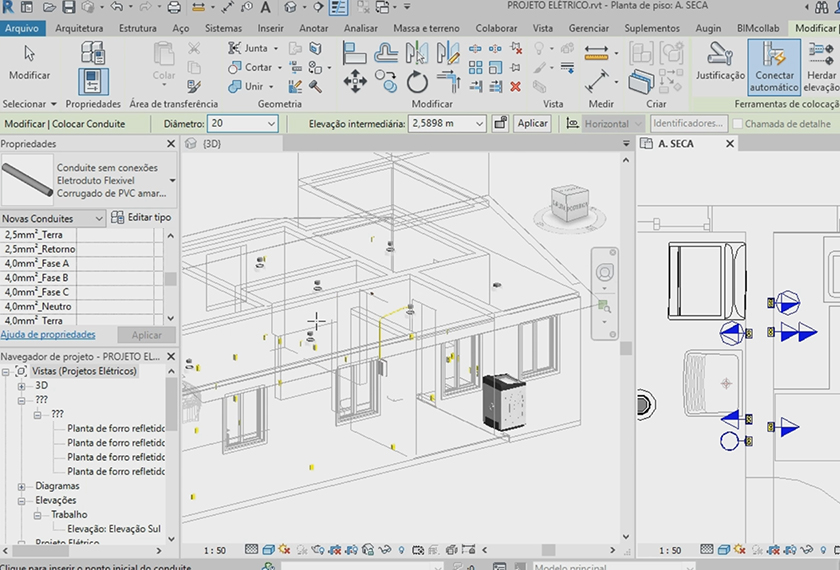Collapse the Elevações tree node
The height and width of the screenshot is (570, 840).
click(x=22, y=500)
